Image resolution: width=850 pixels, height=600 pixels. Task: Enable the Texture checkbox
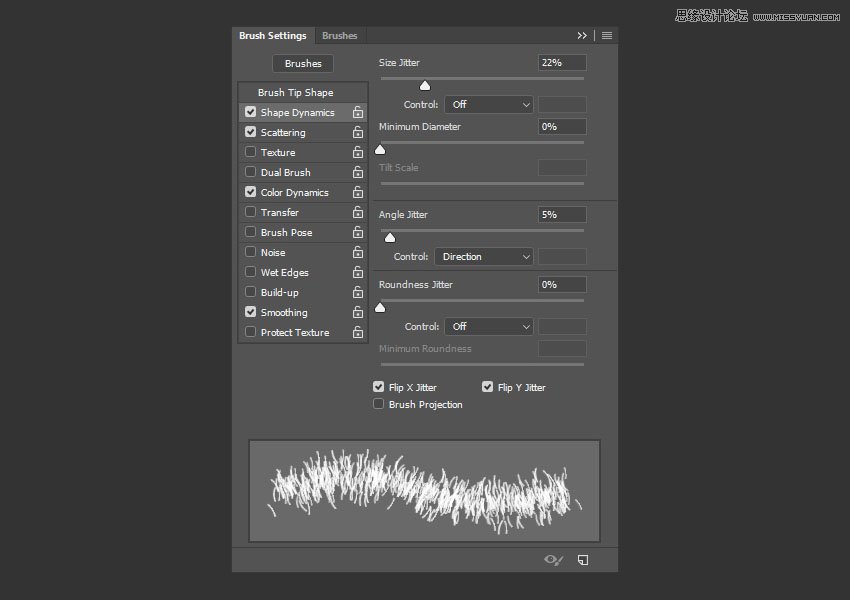(249, 152)
